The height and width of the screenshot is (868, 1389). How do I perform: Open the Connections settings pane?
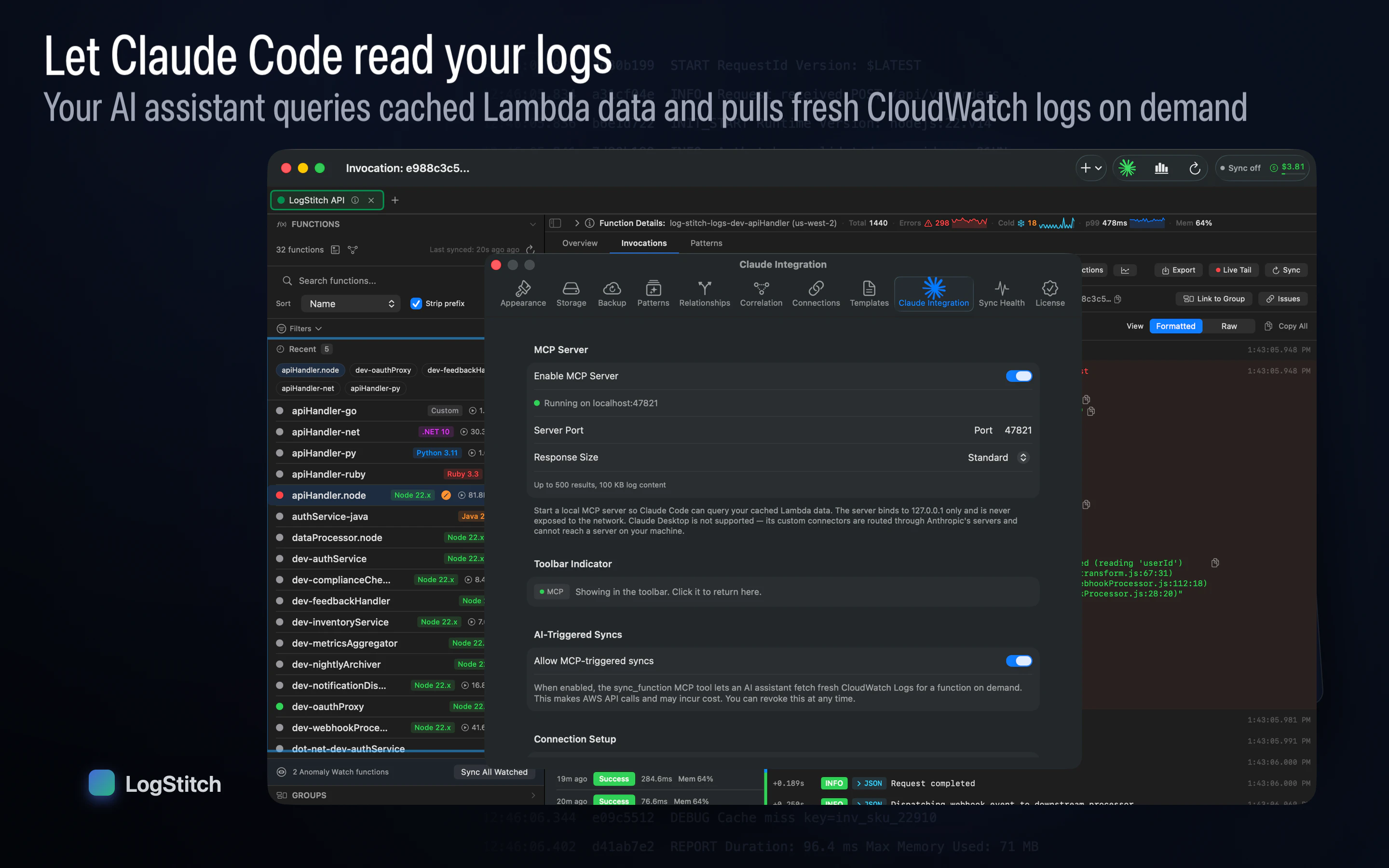[816, 294]
